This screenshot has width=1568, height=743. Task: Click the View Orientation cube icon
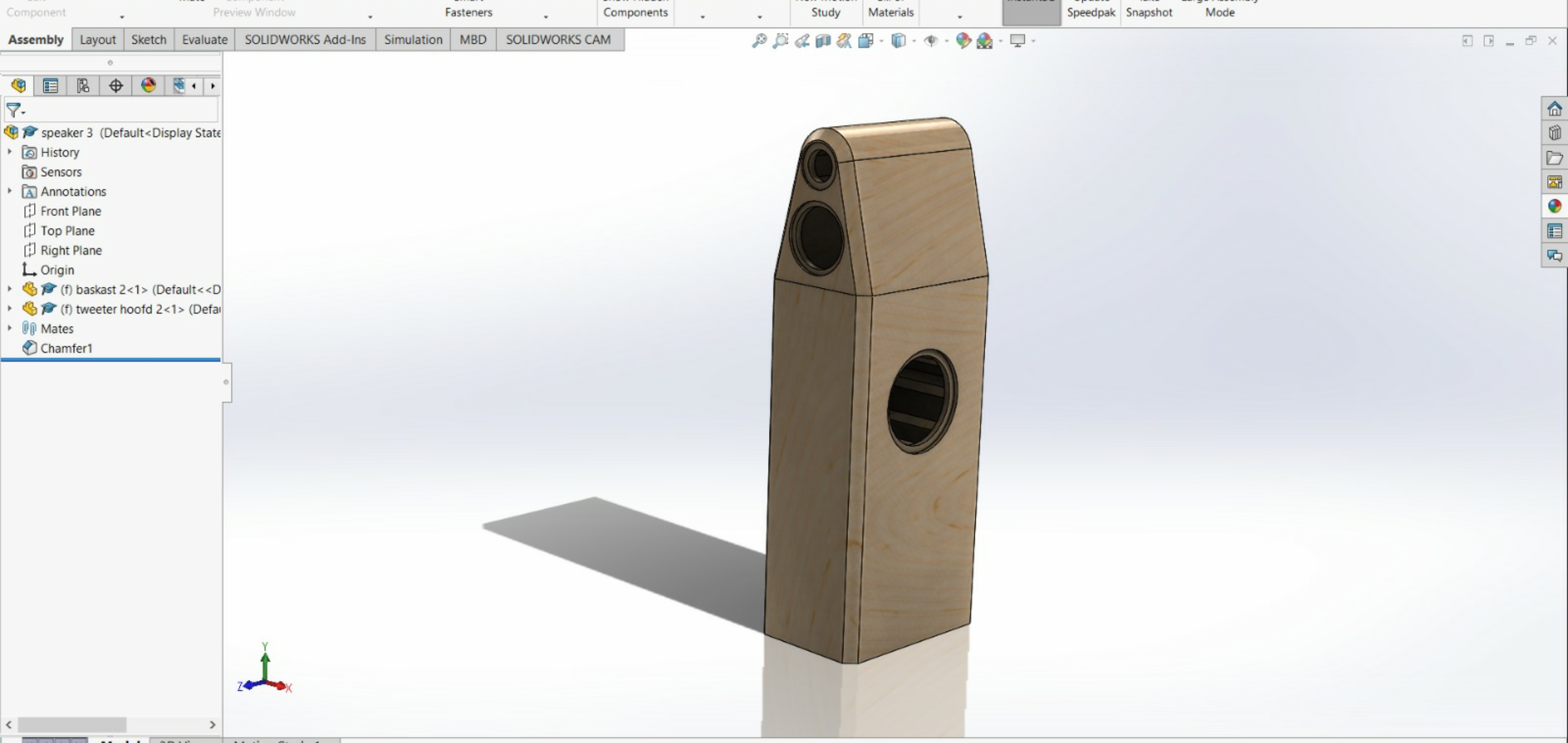(865, 41)
